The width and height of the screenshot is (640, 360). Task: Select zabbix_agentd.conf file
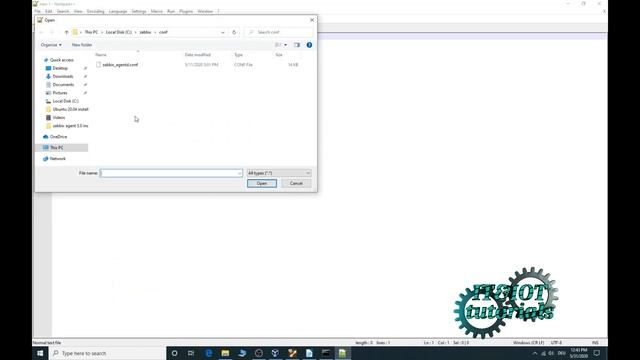[x=120, y=65]
